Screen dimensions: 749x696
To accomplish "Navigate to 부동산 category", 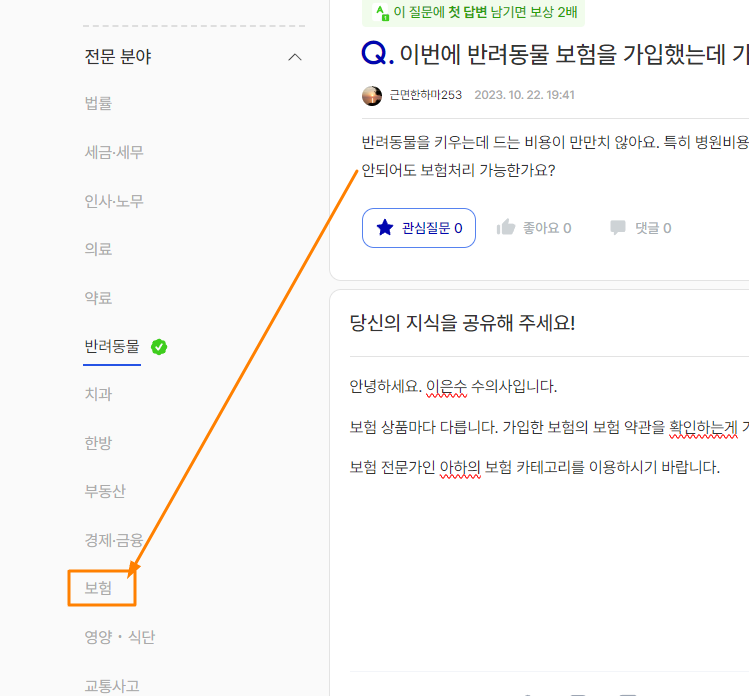I will point(105,492).
